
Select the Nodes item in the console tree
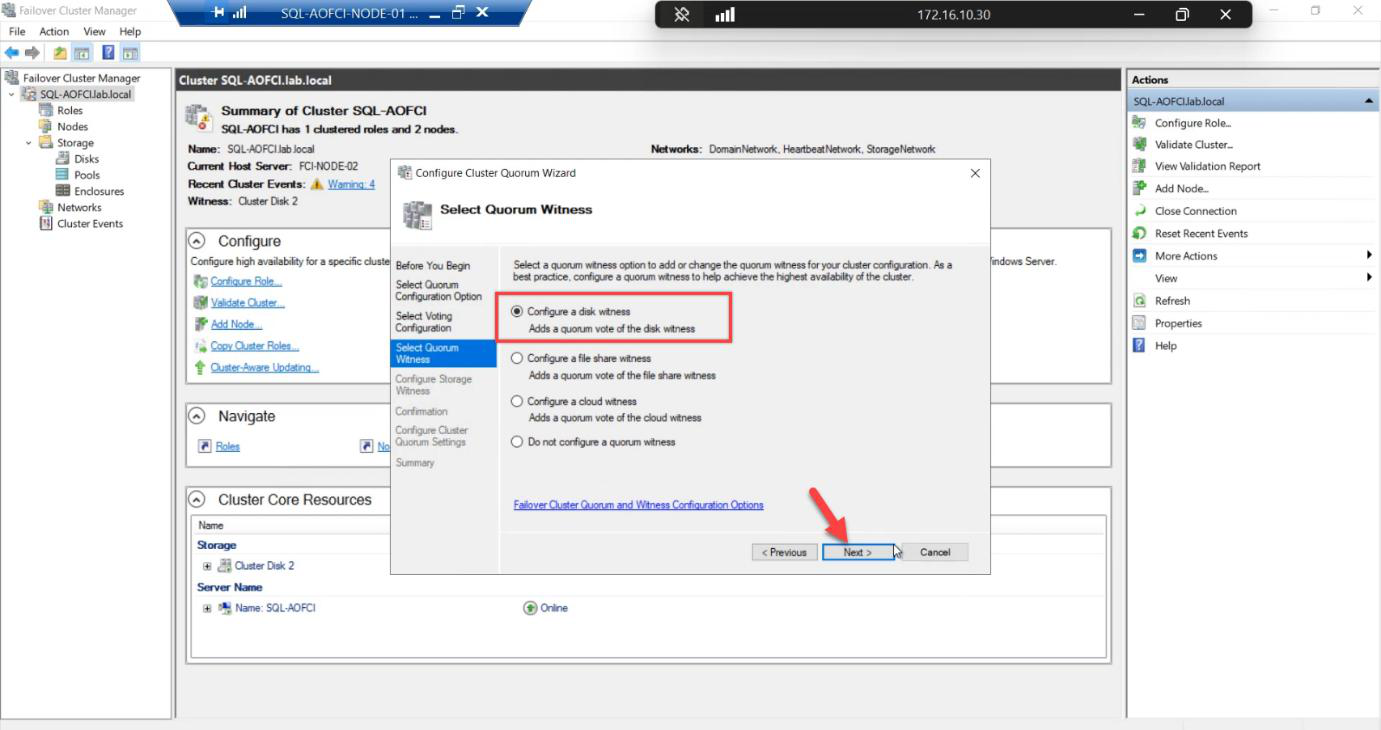72,127
